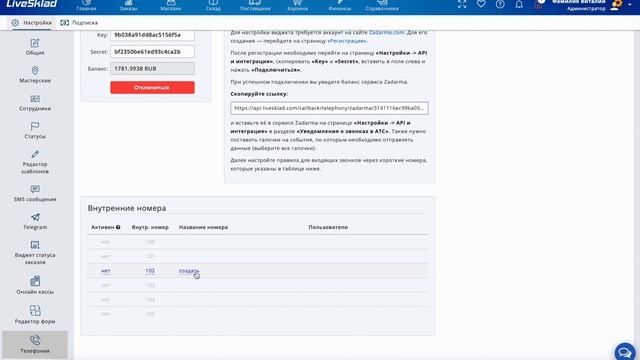
Task: Click internal number 100
Action: [150, 242]
